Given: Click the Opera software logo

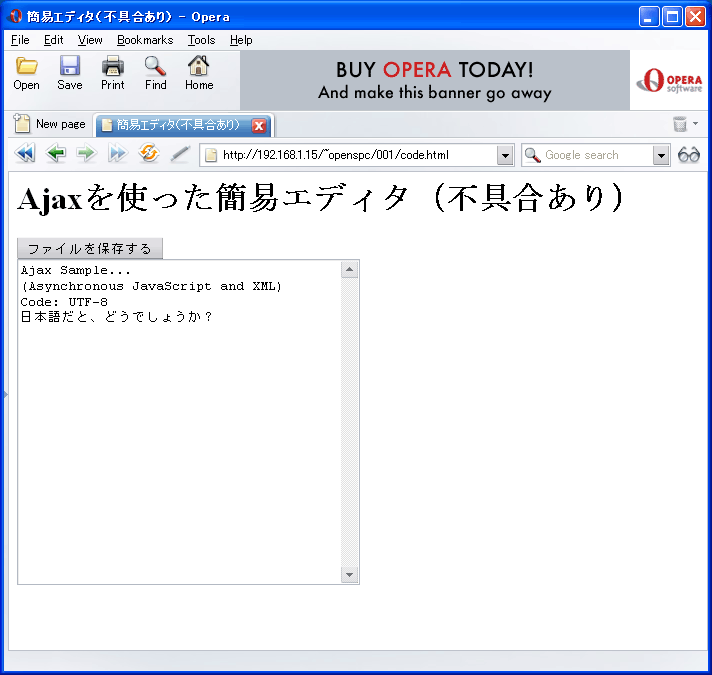Looking at the screenshot, I should [x=669, y=80].
